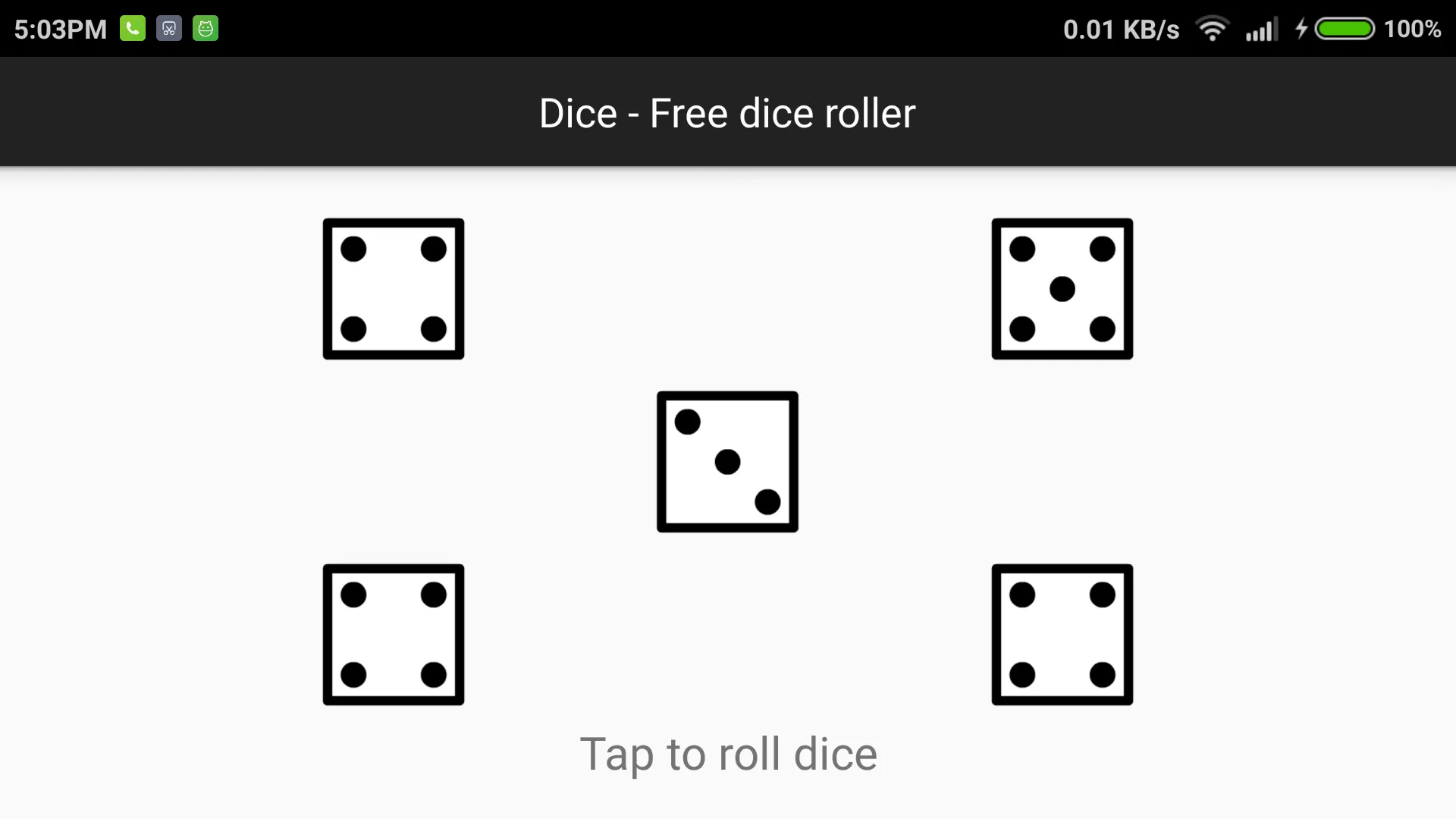The image size is (1456, 819).
Task: Click the top-right dice showing five
Action: pos(1062,289)
